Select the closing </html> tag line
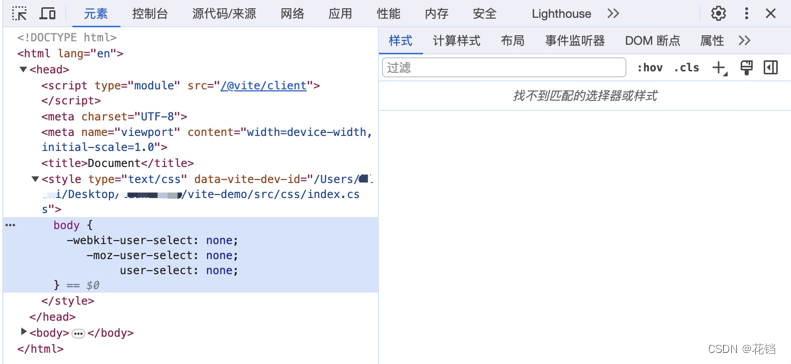791x364 pixels. pos(40,348)
